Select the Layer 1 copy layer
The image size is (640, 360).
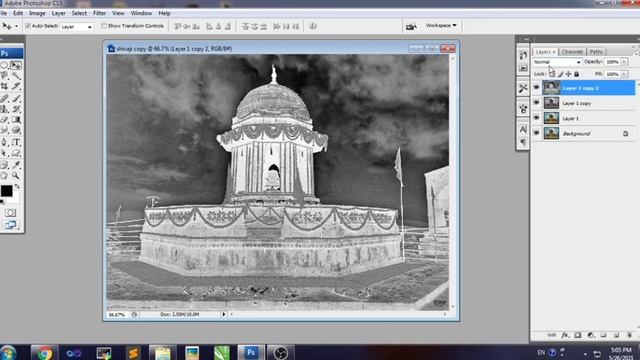click(x=584, y=103)
